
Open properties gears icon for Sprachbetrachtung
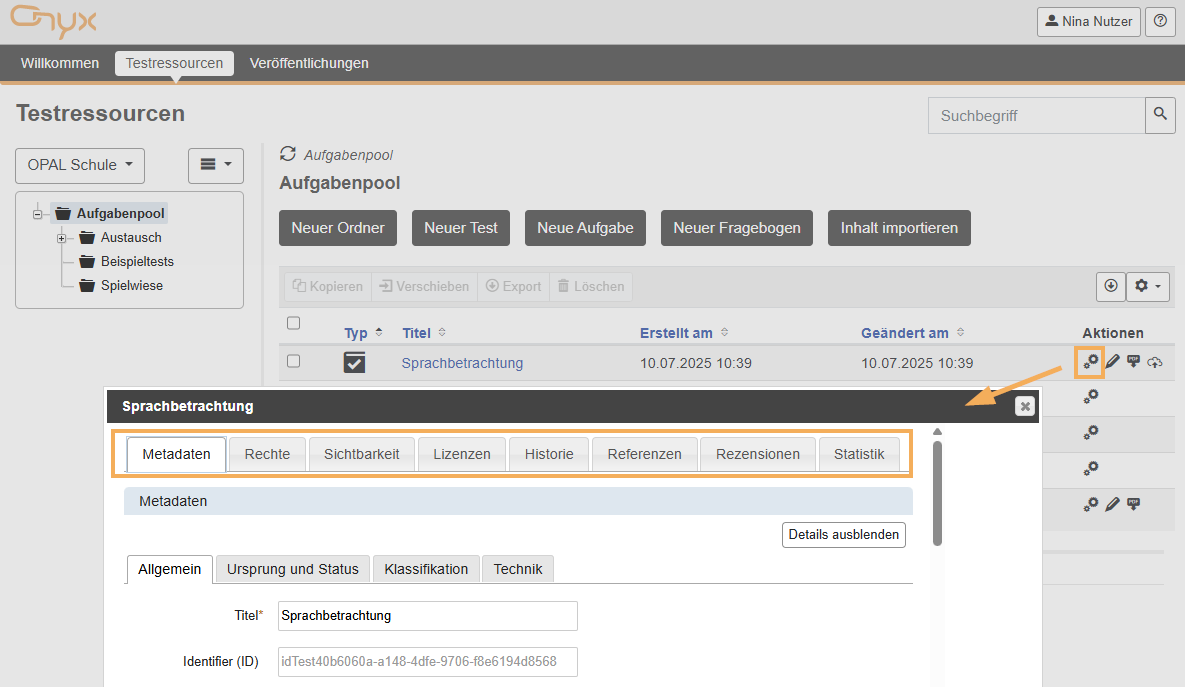1090,361
